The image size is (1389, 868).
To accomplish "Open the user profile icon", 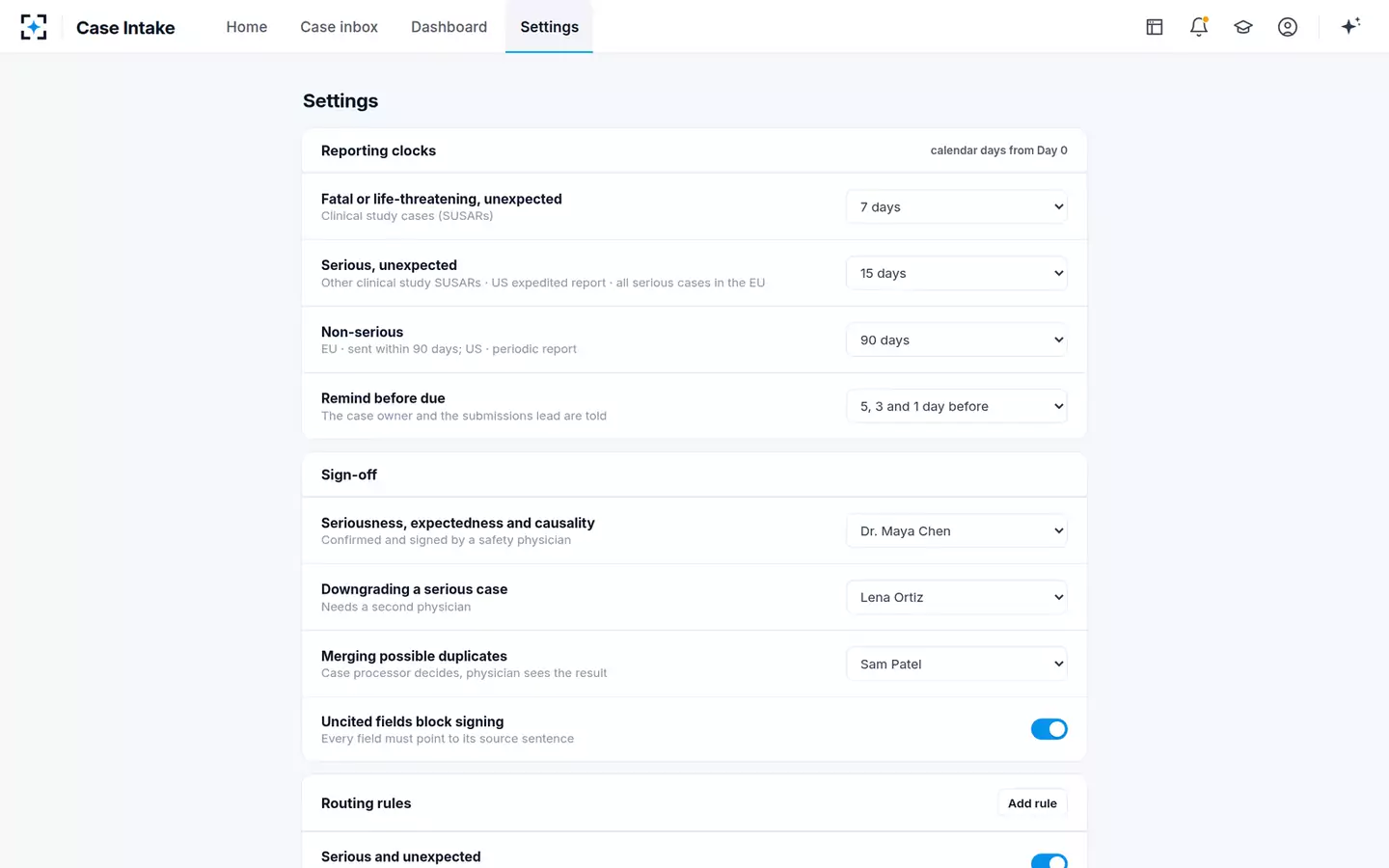I will (x=1288, y=27).
